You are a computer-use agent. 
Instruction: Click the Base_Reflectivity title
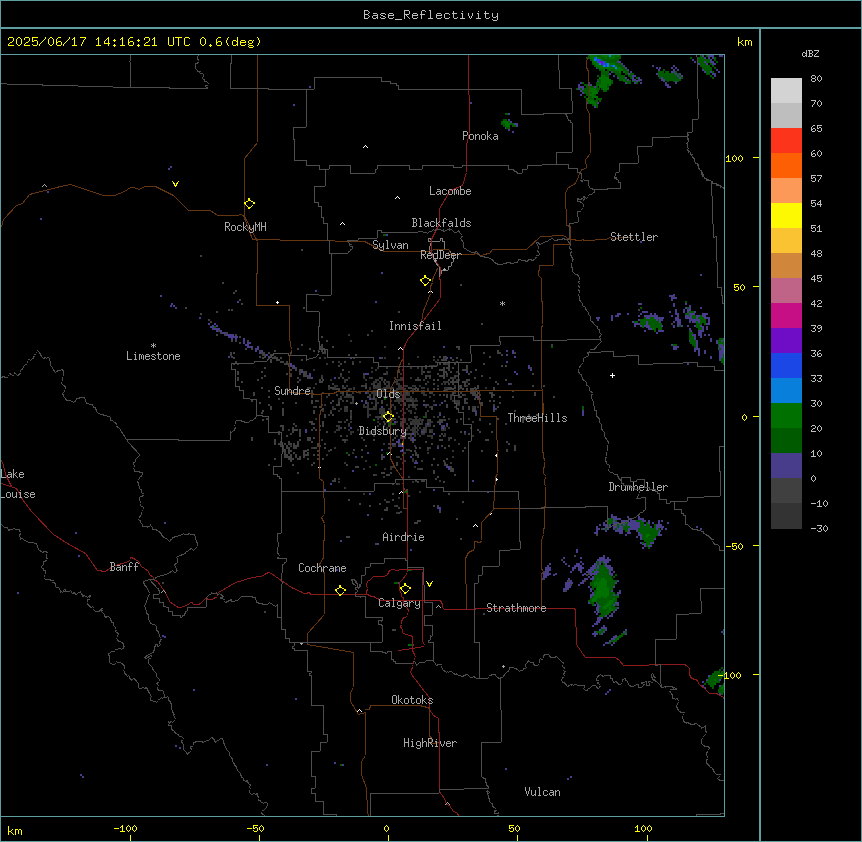pos(431,15)
